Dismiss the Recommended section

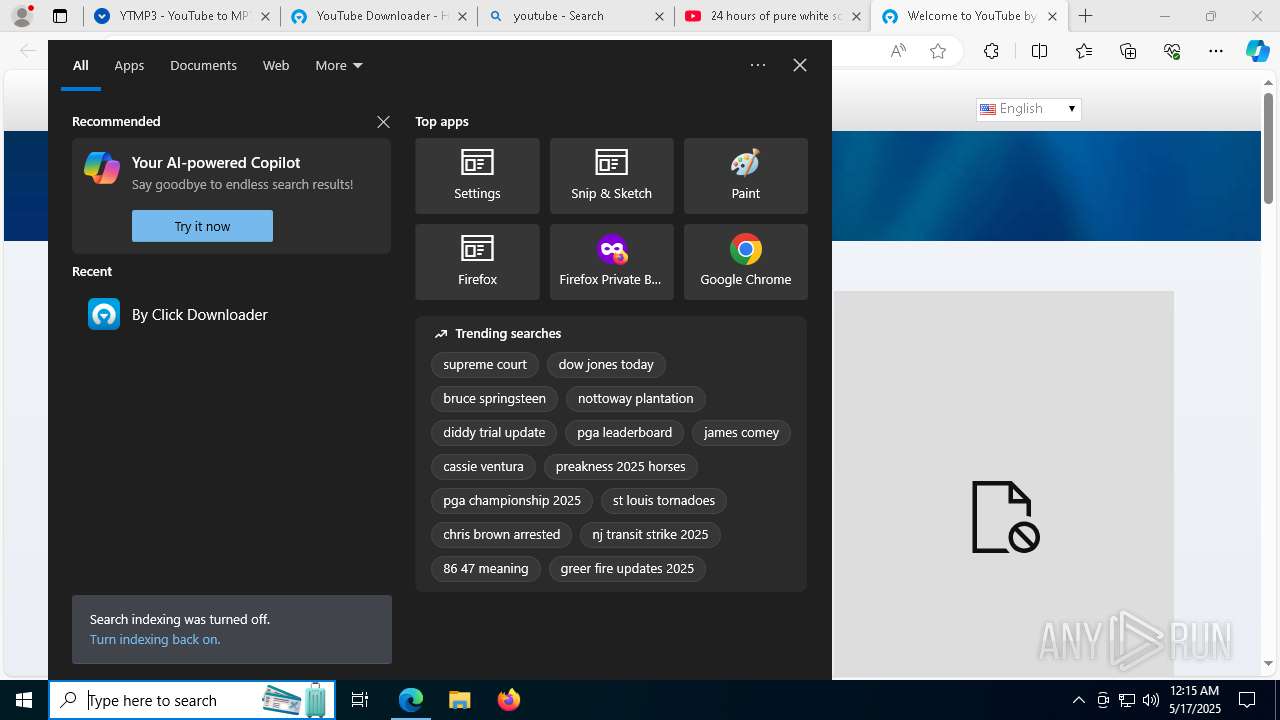383,122
